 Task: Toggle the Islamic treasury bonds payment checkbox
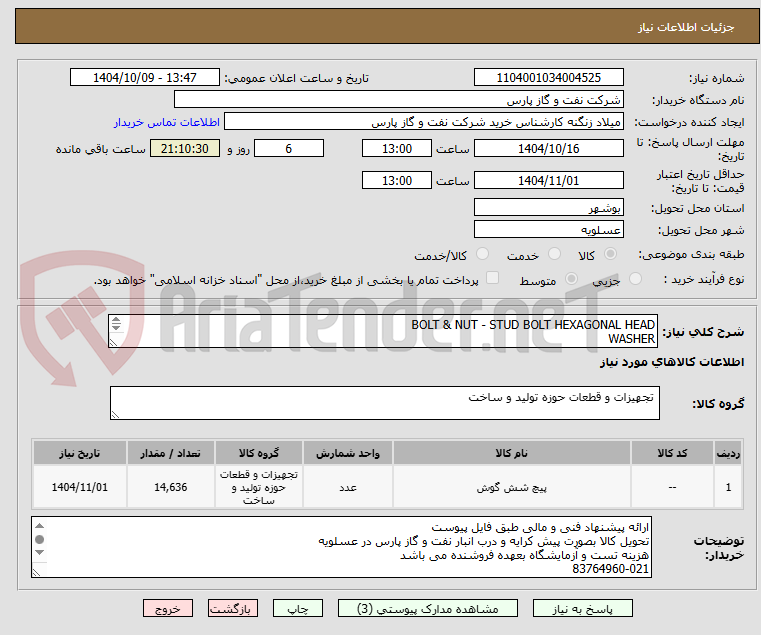493,278
